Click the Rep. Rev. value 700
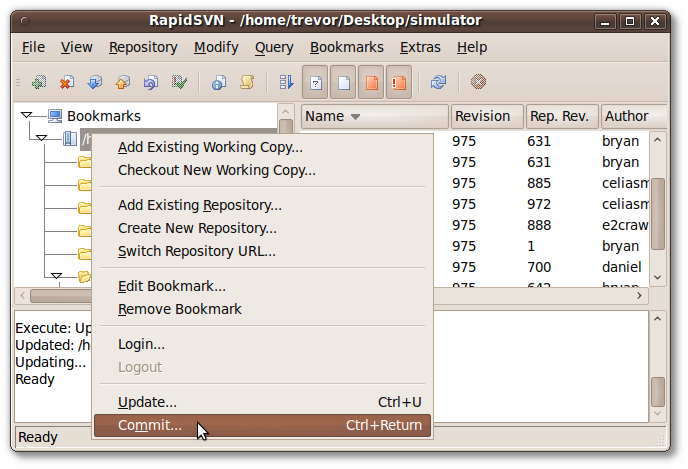The height and width of the screenshot is (469, 688). pos(539,267)
